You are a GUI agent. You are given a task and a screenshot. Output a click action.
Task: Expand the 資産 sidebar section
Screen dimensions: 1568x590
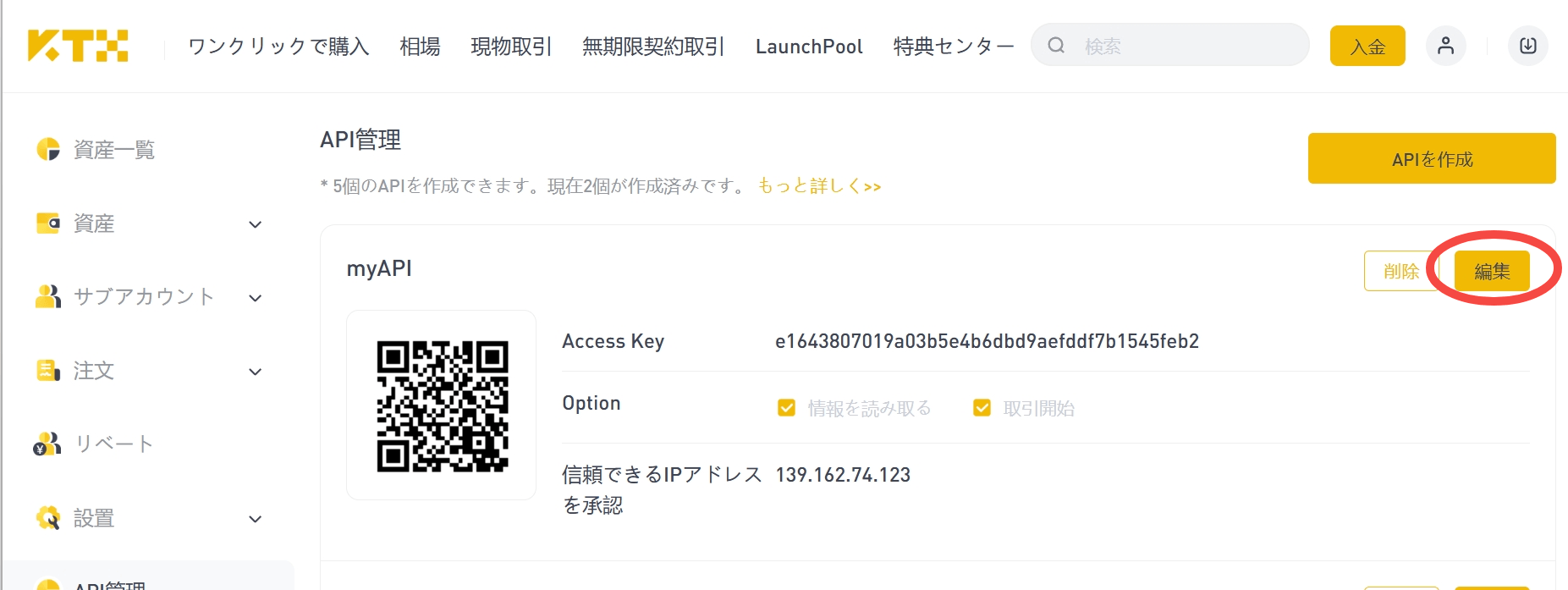(x=255, y=224)
